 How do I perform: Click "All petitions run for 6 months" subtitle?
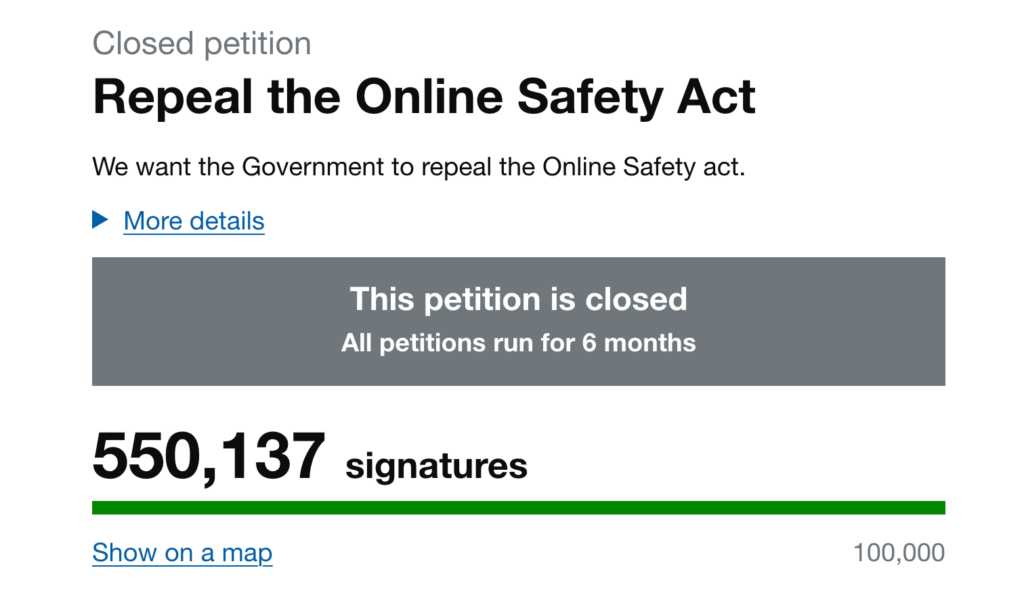[x=518, y=343]
